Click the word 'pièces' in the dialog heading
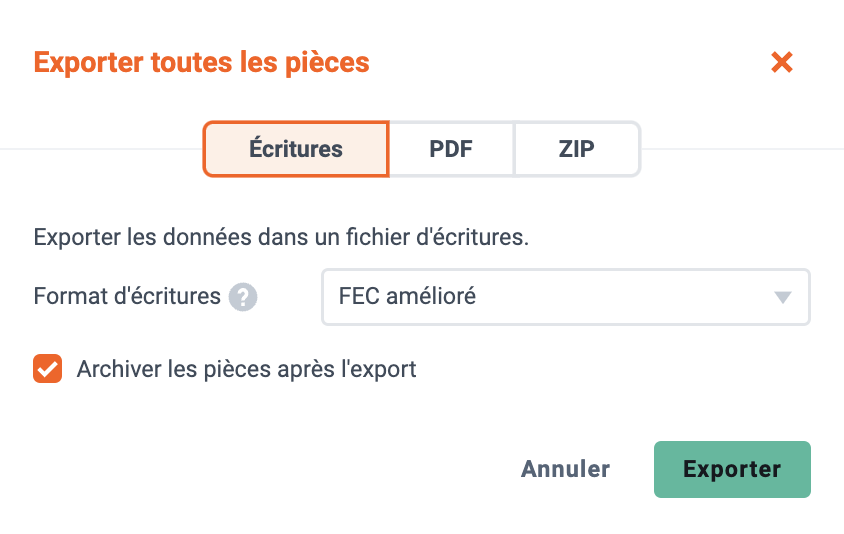Screen dimensions: 844x534 point(327,64)
